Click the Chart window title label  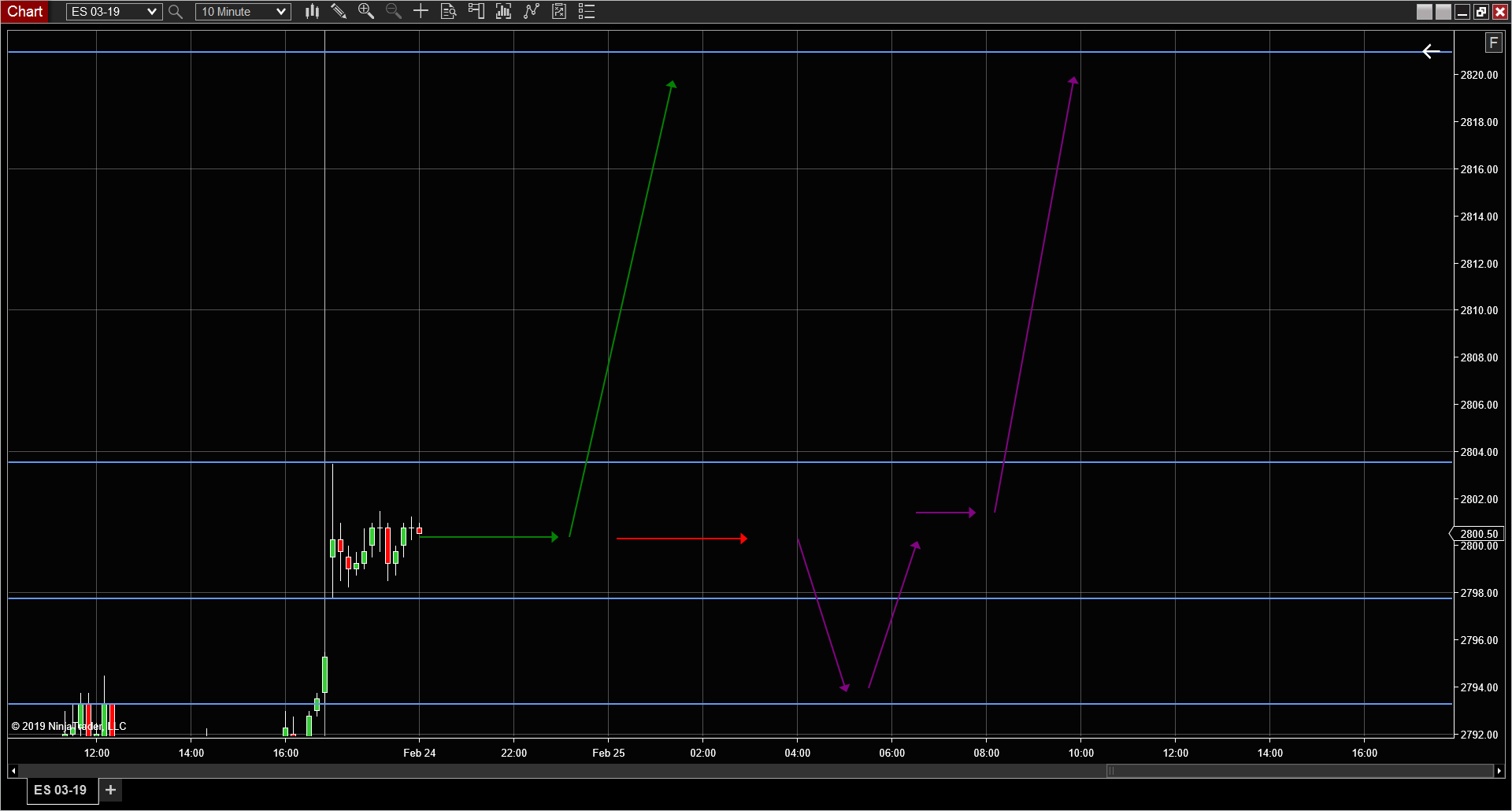25,12
